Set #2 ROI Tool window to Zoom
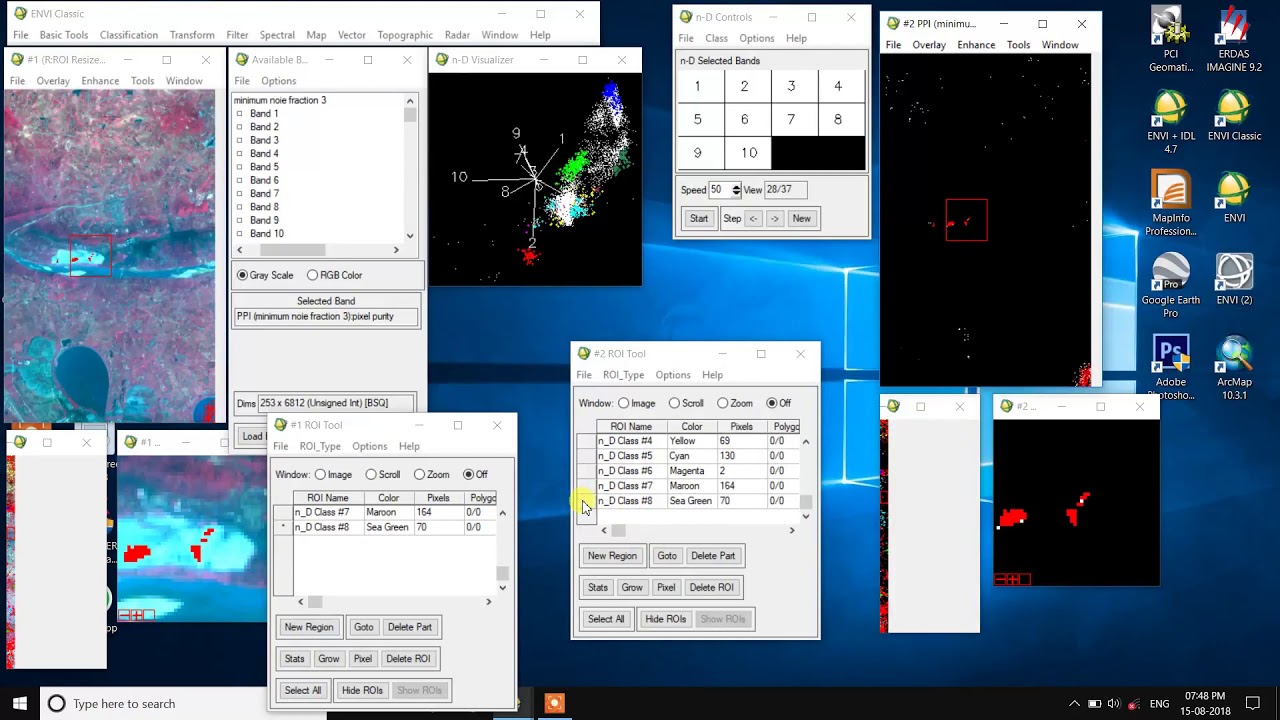Viewport: 1280px width, 720px height. tap(722, 403)
